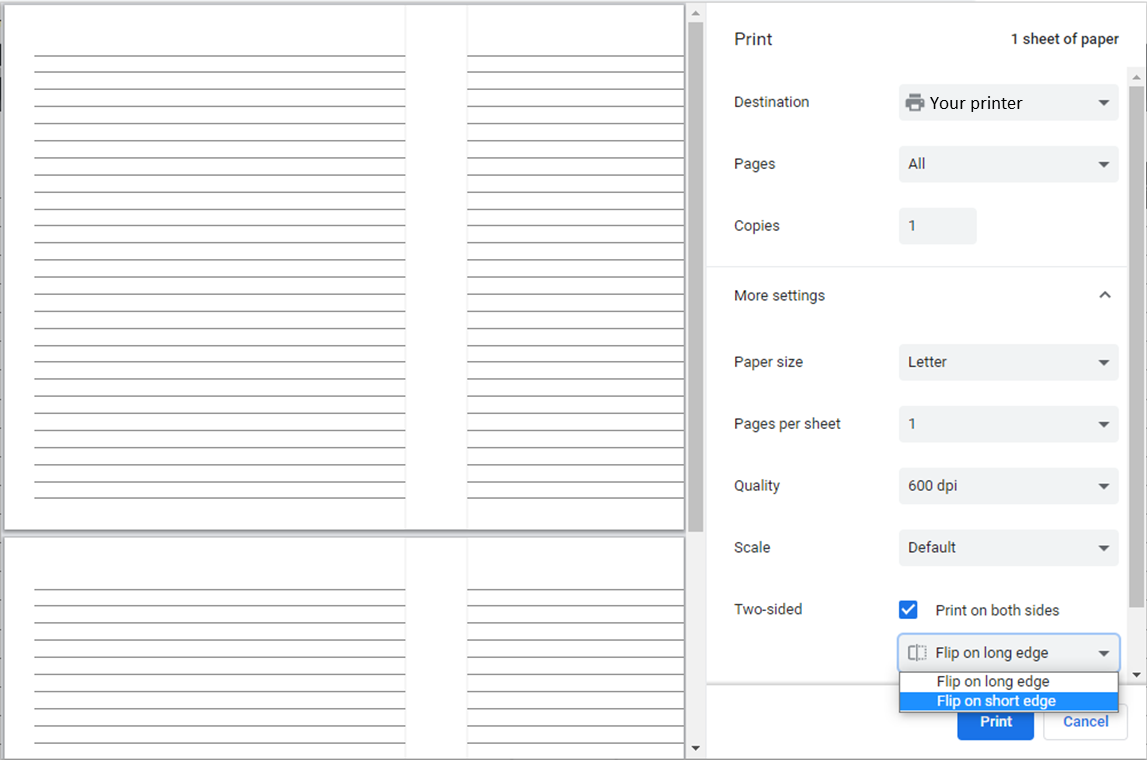
Task: Click the printer icon in Destination field
Action: (914, 103)
